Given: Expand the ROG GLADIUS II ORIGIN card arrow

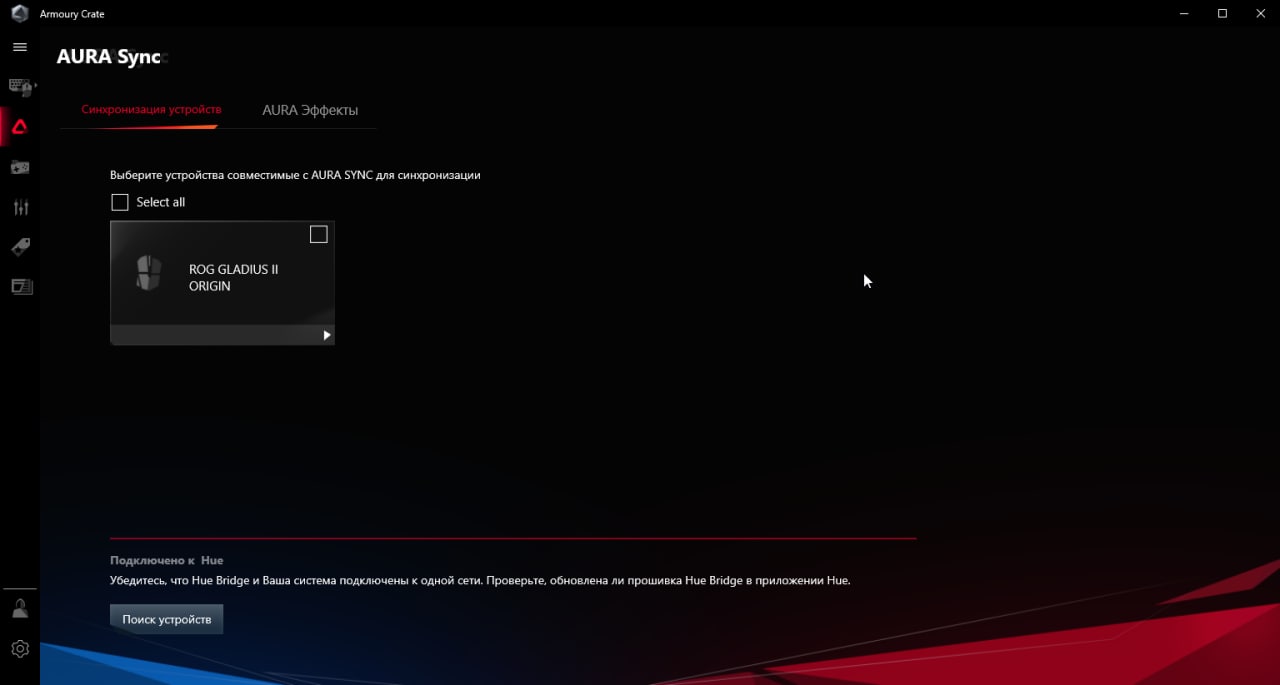Looking at the screenshot, I should [326, 335].
